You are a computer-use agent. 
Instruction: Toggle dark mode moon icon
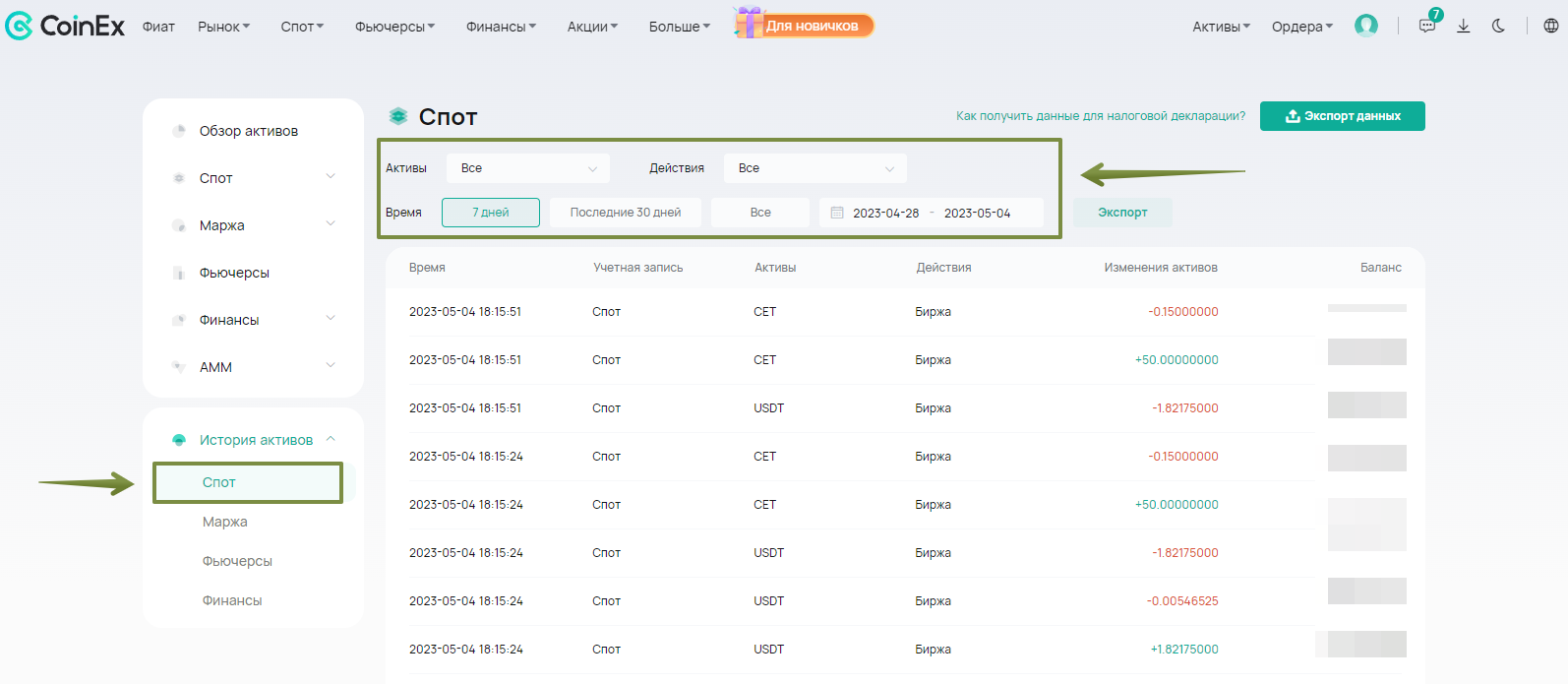(1498, 27)
